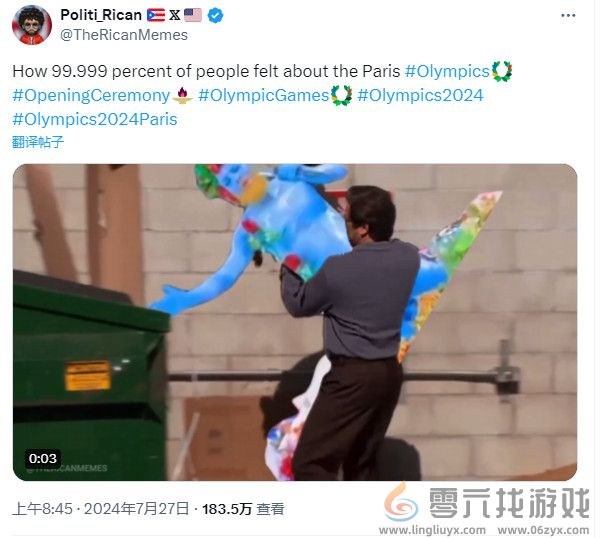This screenshot has height=538, width=606.
Task: Click the Puerto Rico flag emoji
Action: [x=156, y=15]
